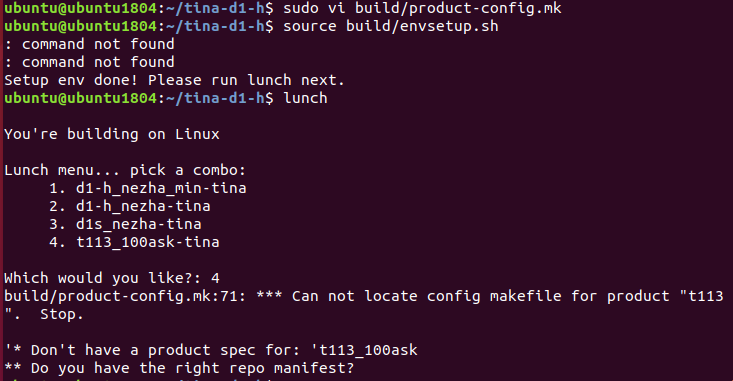This screenshot has width=733, height=381.
Task: Click the 'Lunch menu... pick a combo:' heading
Action: (125, 170)
